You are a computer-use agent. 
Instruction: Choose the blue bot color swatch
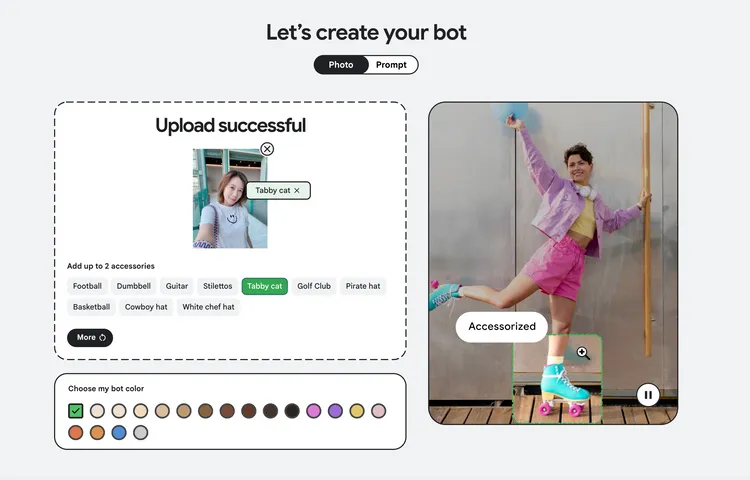(x=119, y=433)
